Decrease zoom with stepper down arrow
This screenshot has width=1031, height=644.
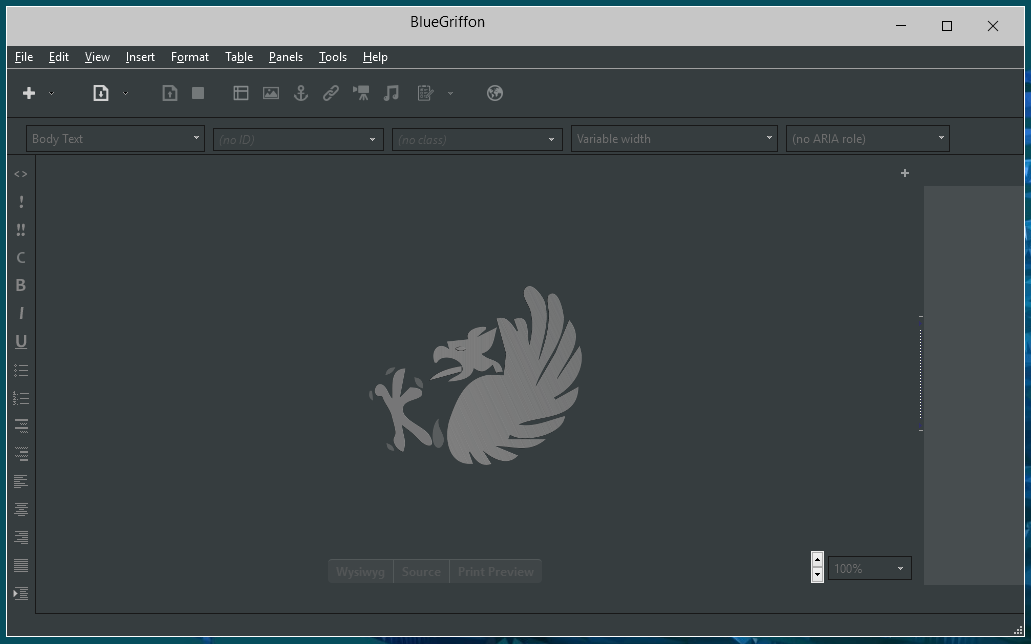tap(817, 575)
